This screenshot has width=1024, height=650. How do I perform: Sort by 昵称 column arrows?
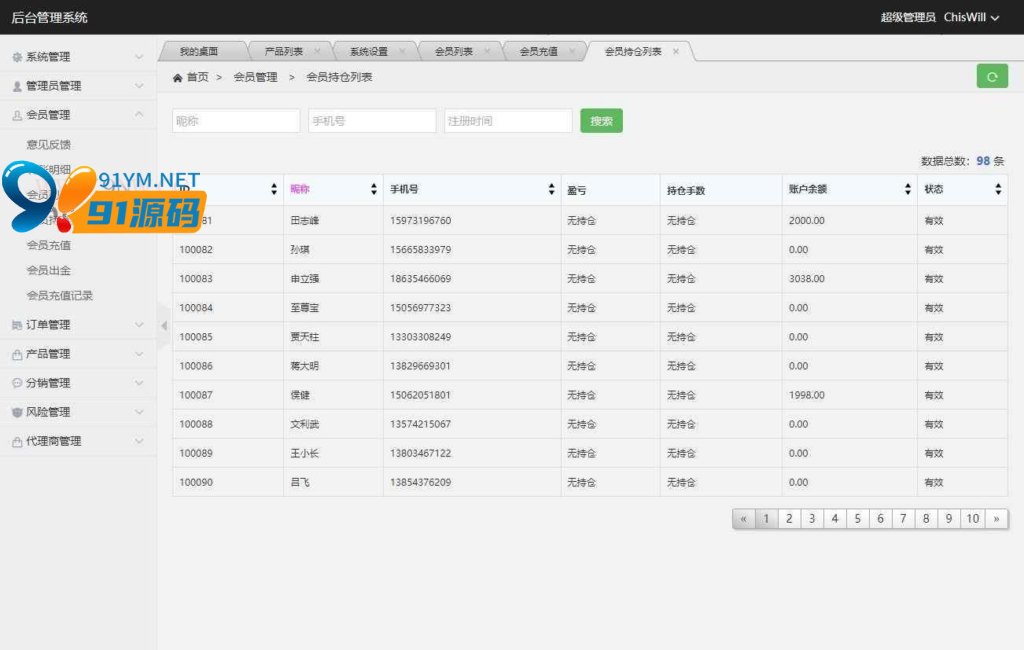click(x=374, y=189)
